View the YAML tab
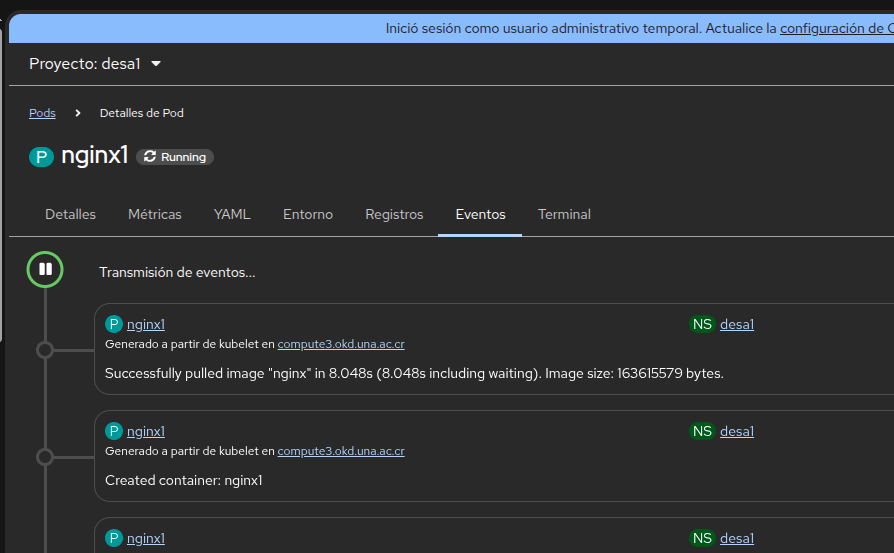 (232, 214)
